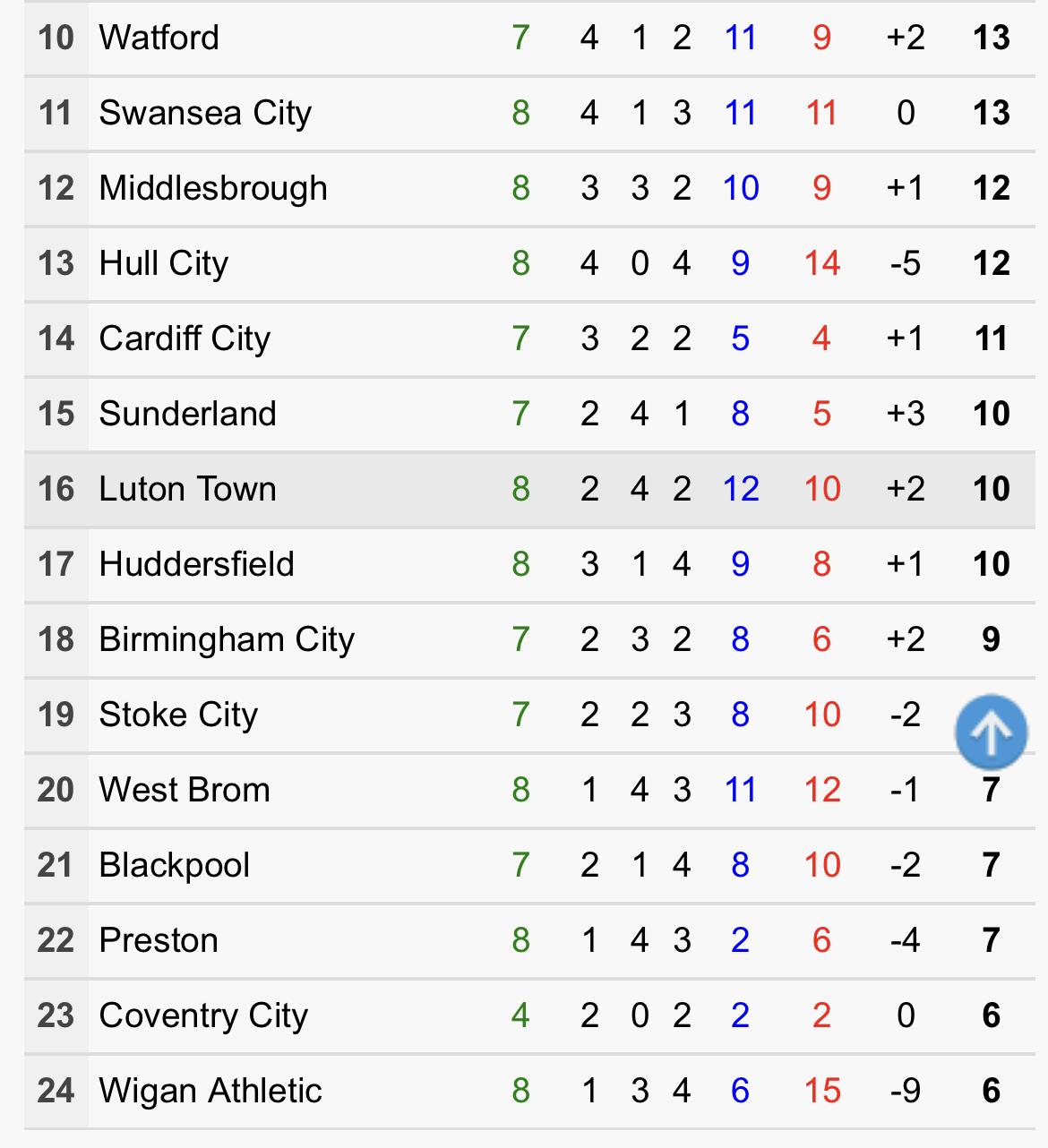The image size is (1048, 1148).
Task: Click the highlighted Luton Town row name
Action: [187, 489]
